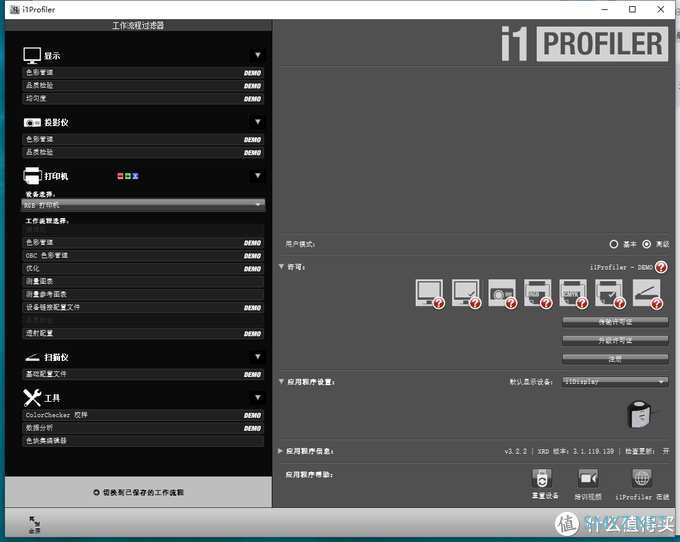
Task: Expand the 应用程序信息 section triangle
Action: 281,451
